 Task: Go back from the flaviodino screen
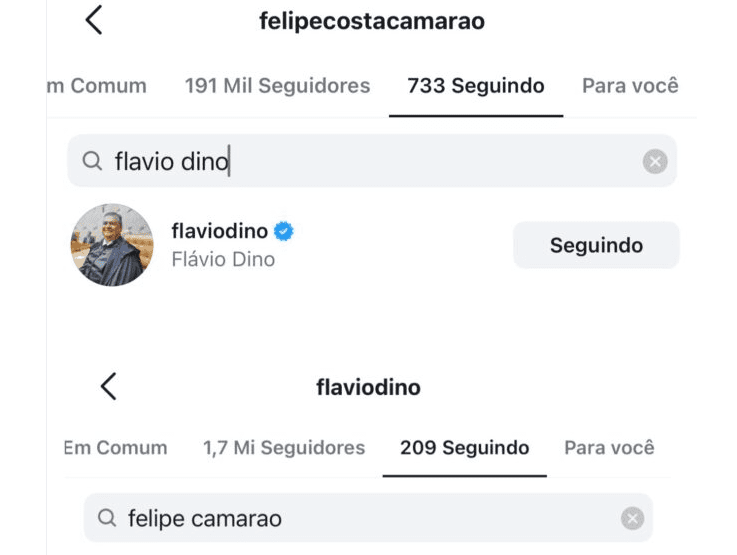coord(109,386)
